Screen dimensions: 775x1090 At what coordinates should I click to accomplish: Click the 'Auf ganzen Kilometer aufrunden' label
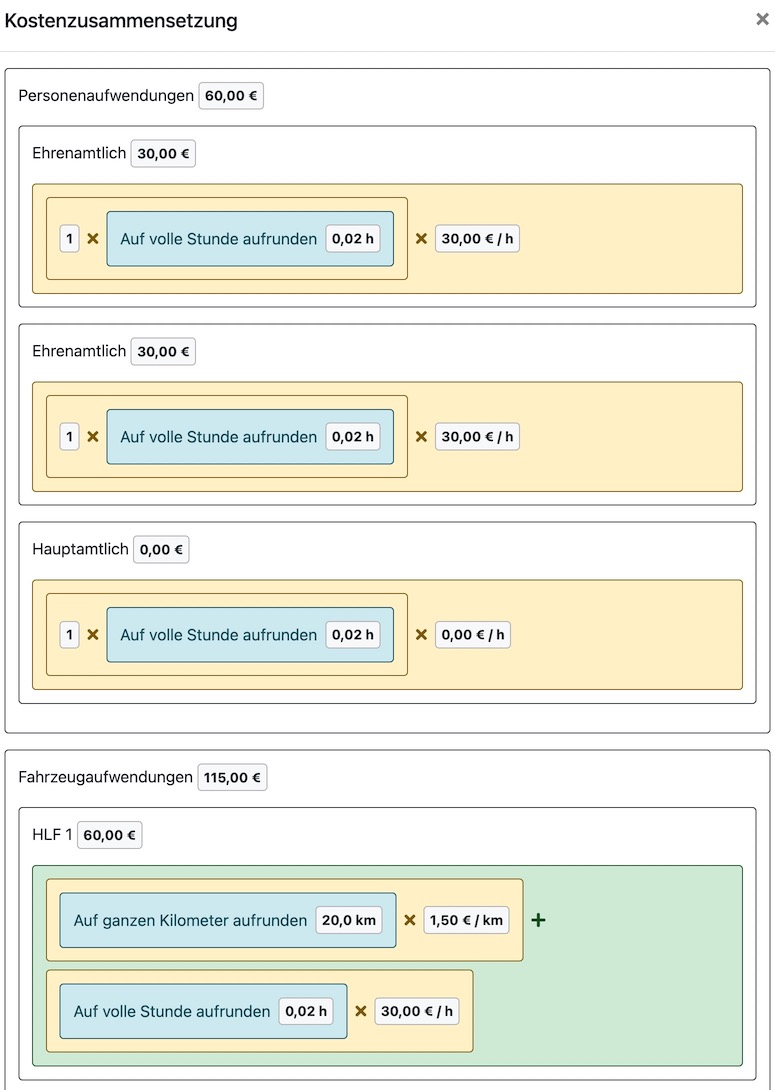[190, 920]
